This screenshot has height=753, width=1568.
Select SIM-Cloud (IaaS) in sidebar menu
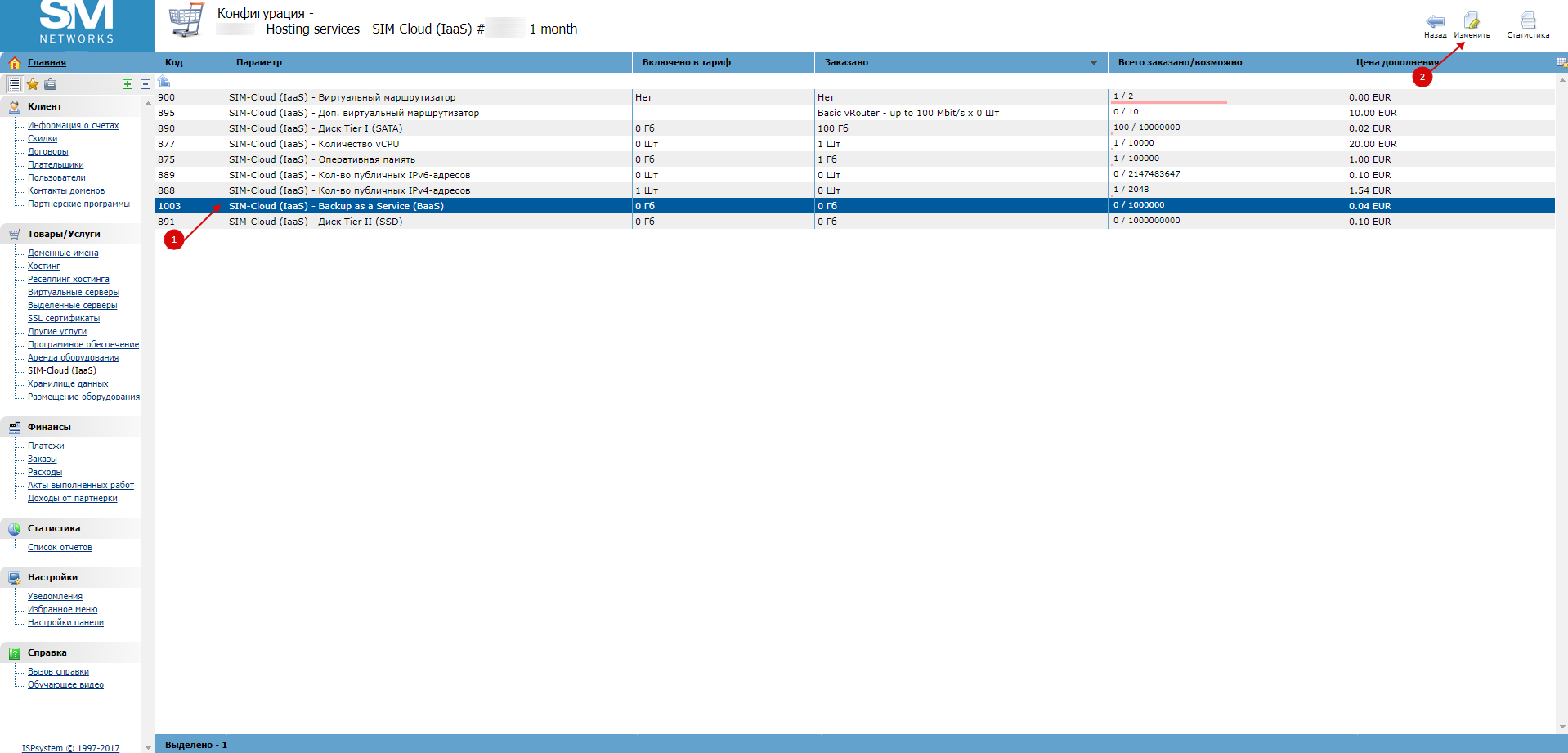[x=62, y=370]
